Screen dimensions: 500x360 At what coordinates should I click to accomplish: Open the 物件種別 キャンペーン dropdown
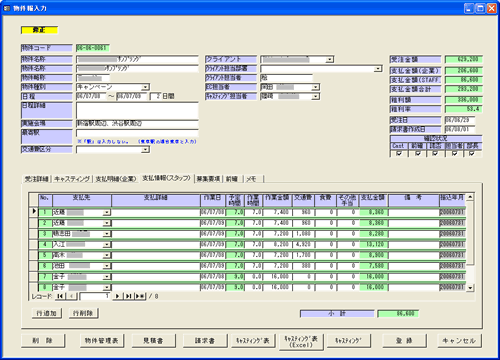click(x=145, y=87)
